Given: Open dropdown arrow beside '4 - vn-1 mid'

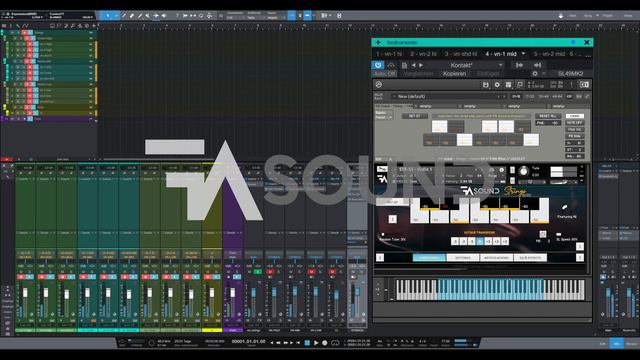Looking at the screenshot, I should coord(523,54).
